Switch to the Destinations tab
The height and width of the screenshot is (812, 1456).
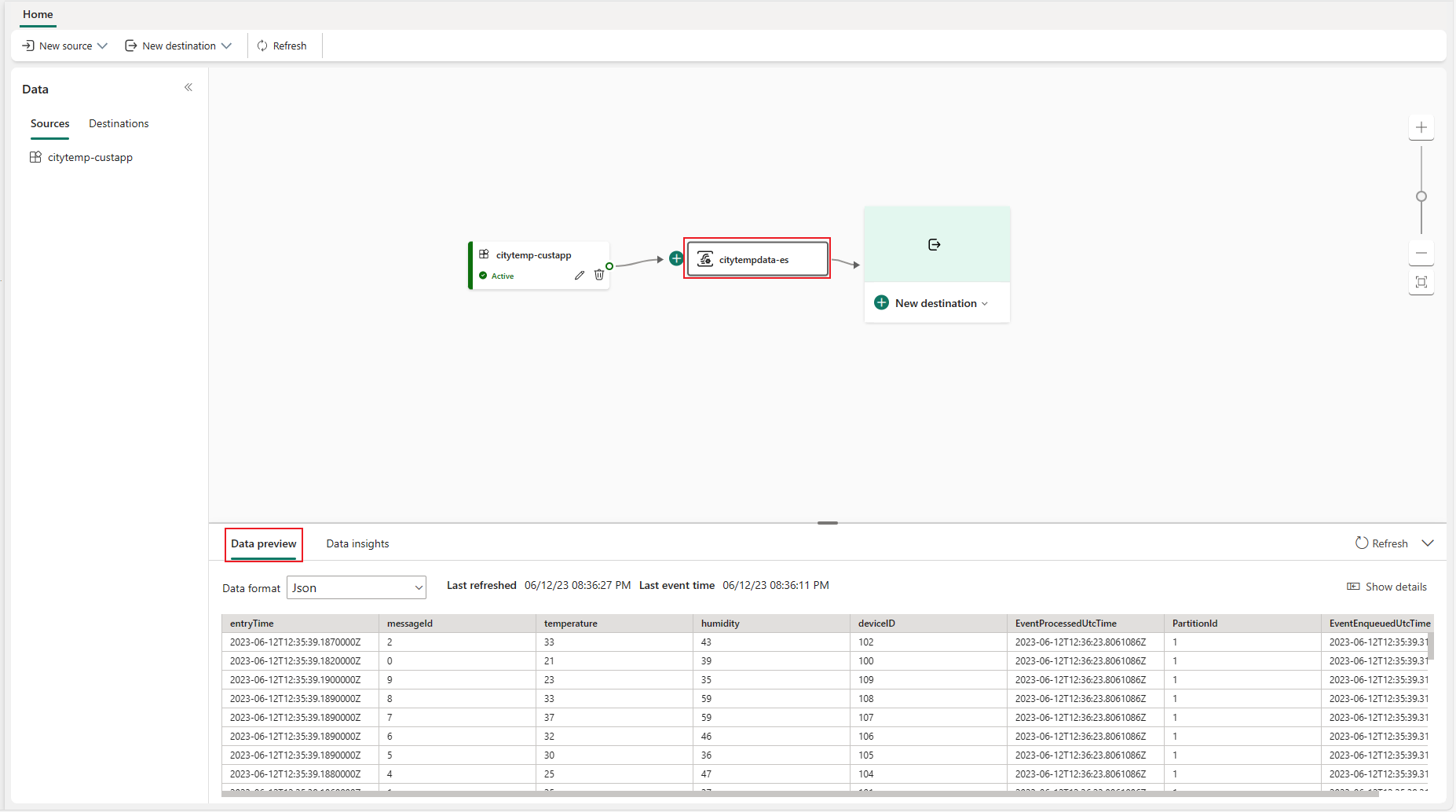(119, 123)
